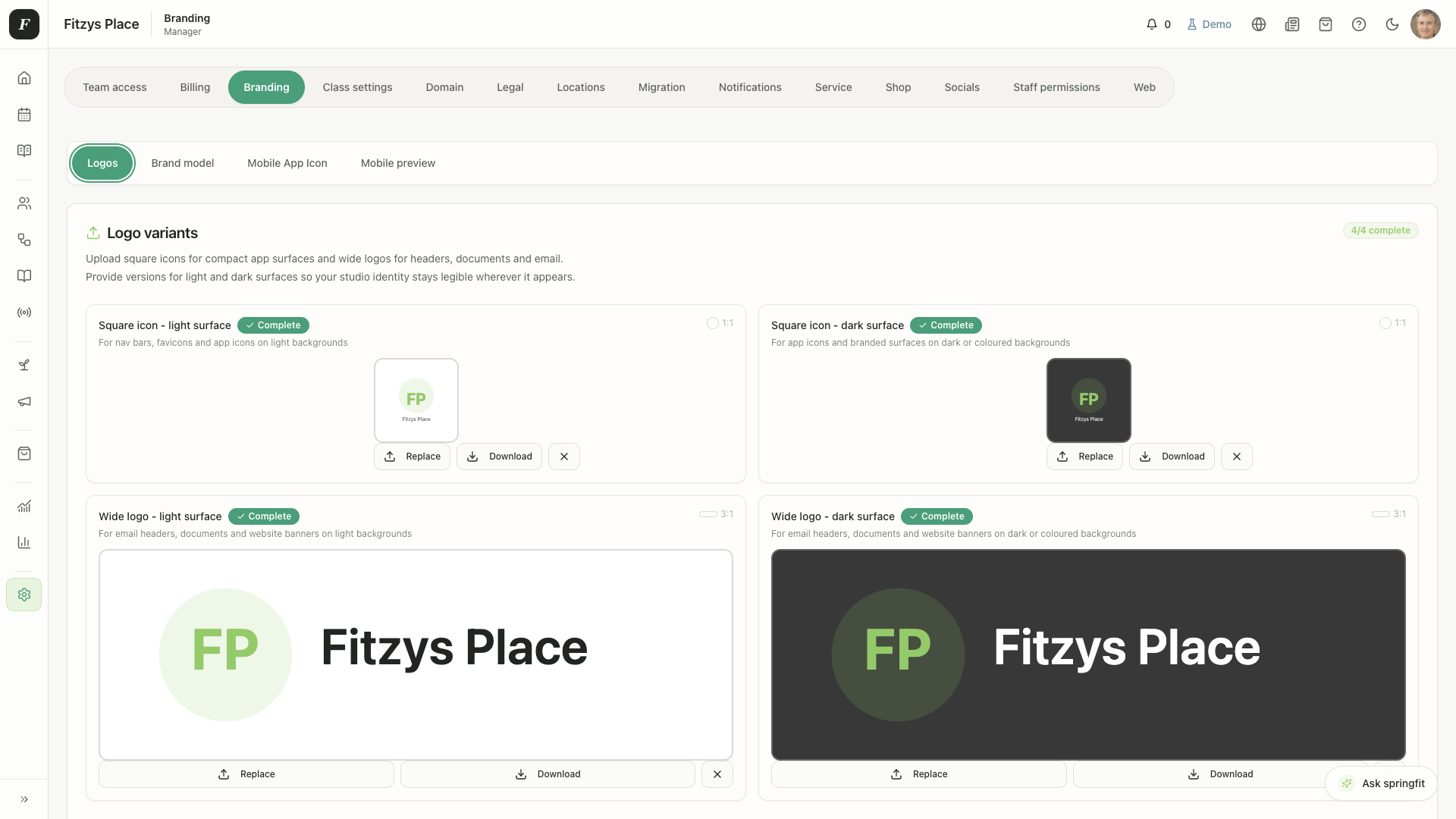Click the Demo flask link
The width and height of the screenshot is (1456, 819).
(1210, 24)
